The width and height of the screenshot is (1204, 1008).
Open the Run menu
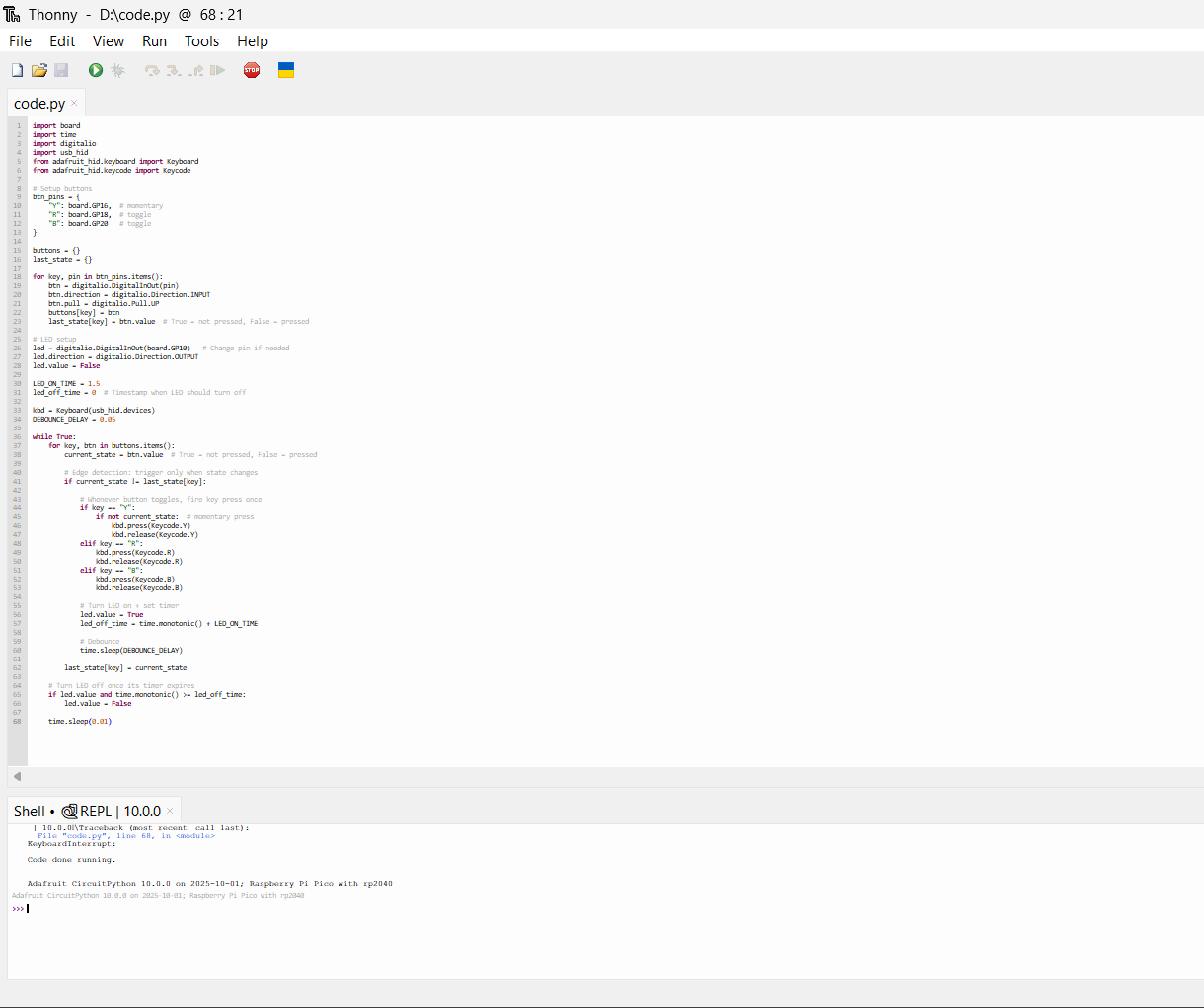point(155,41)
